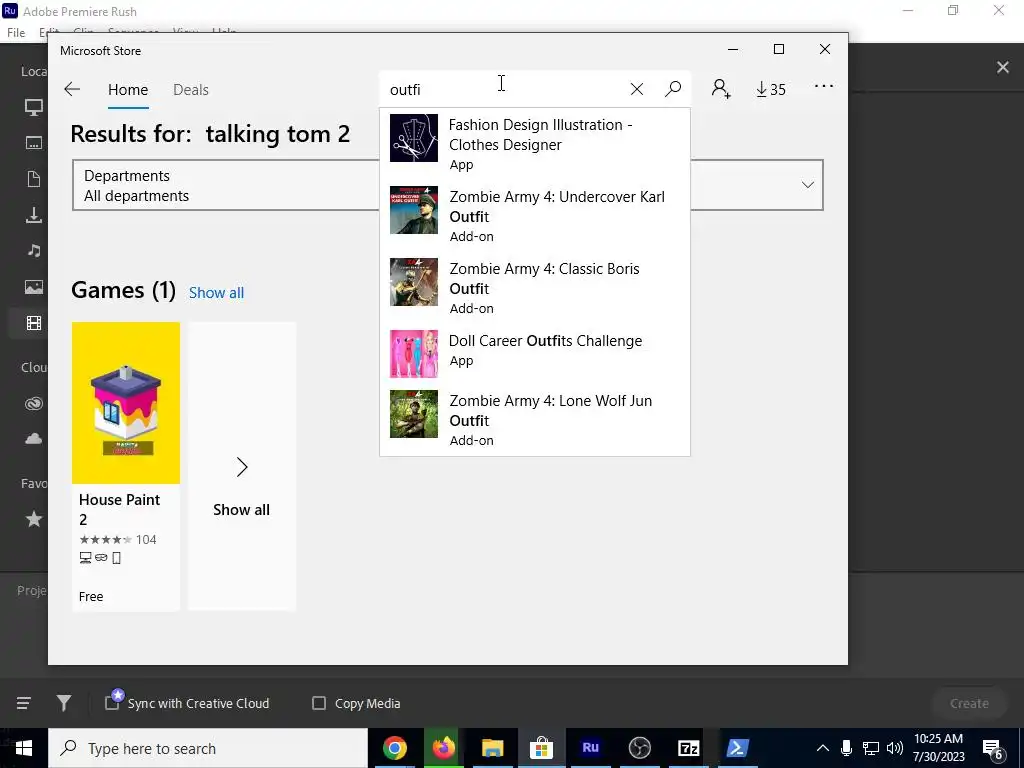The image size is (1024, 768).
Task: Click Show all link next to Games
Action: coord(216,293)
